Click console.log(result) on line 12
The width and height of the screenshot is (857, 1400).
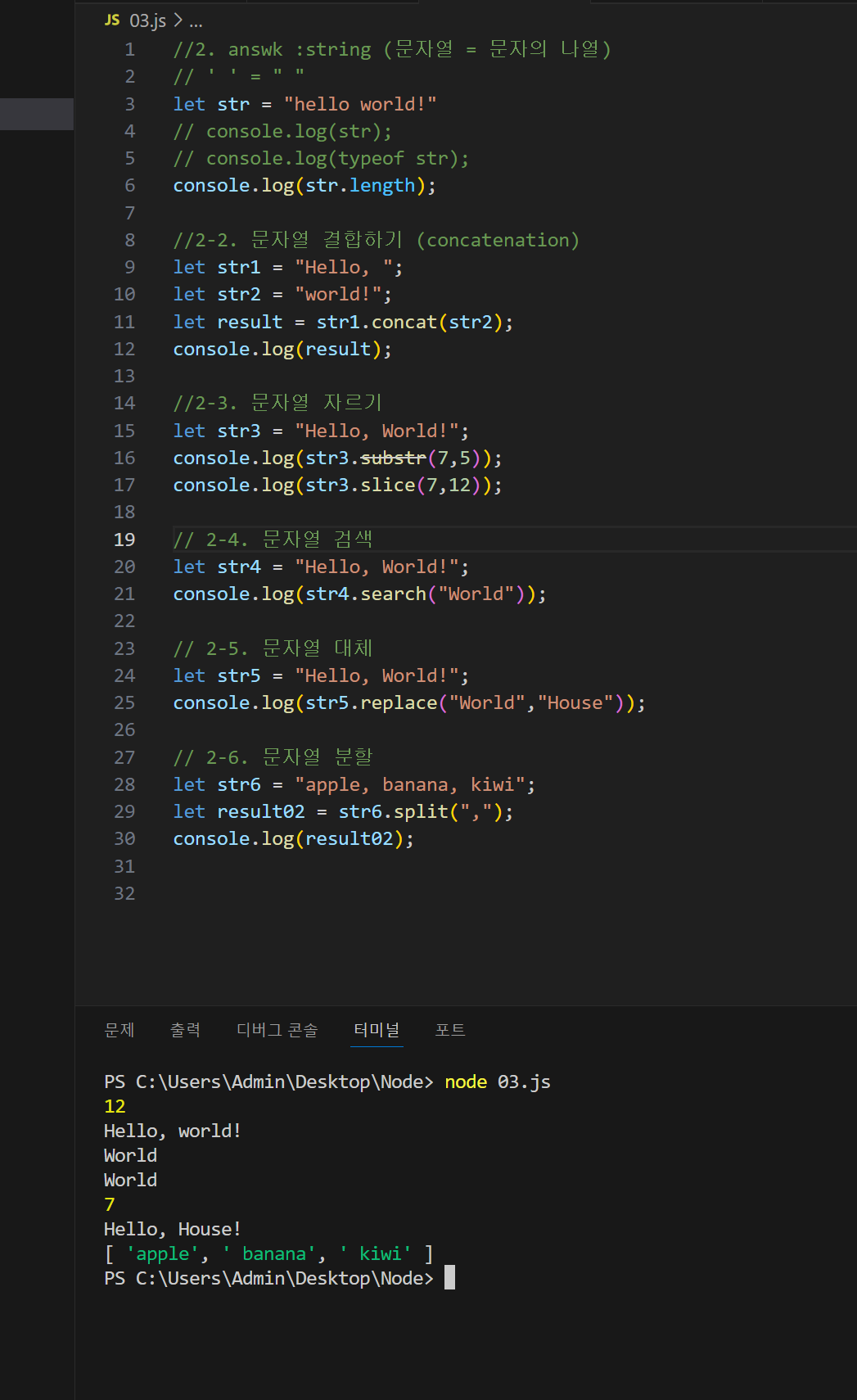click(x=282, y=350)
